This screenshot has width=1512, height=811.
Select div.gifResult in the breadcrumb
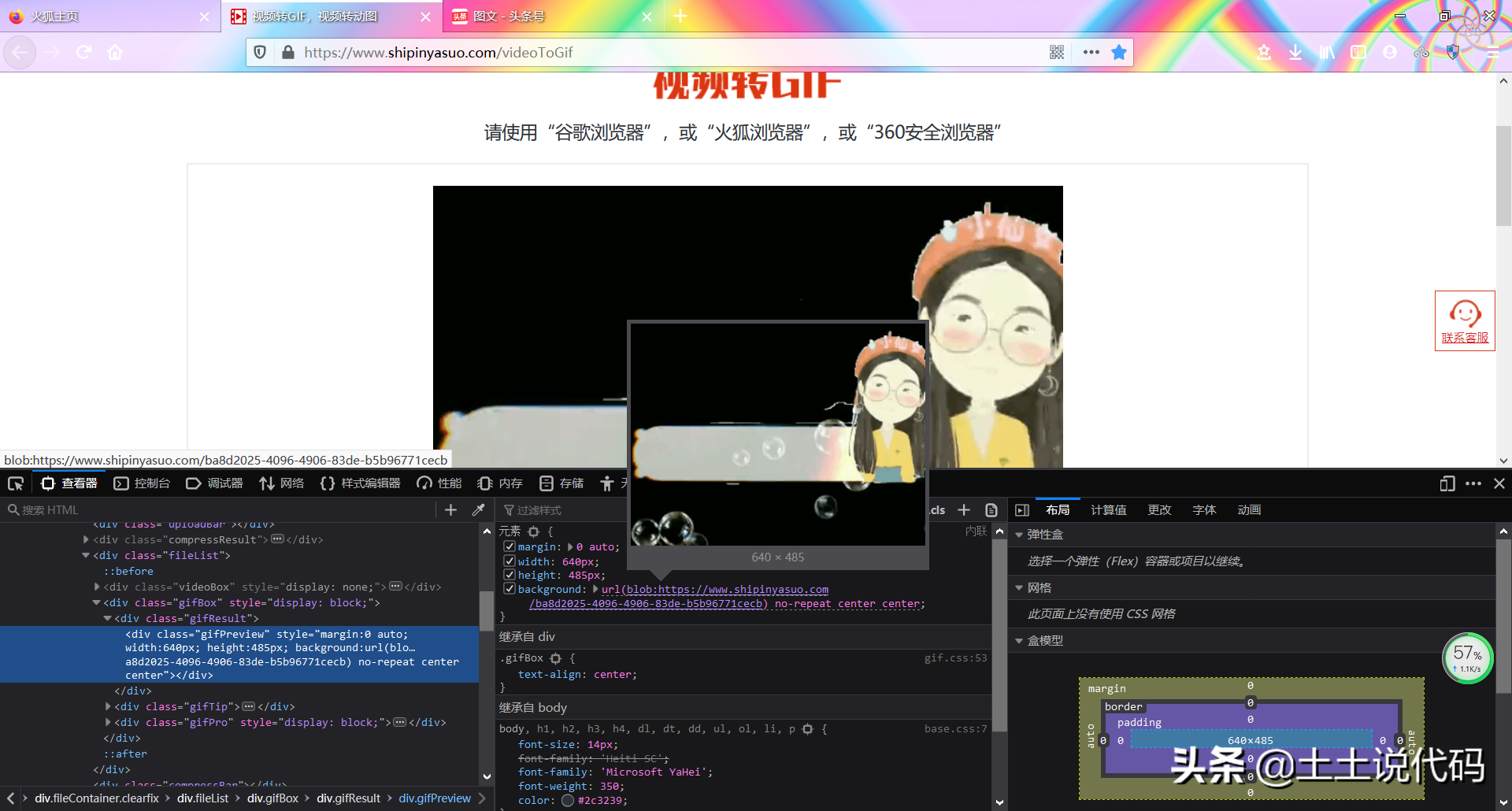point(348,798)
